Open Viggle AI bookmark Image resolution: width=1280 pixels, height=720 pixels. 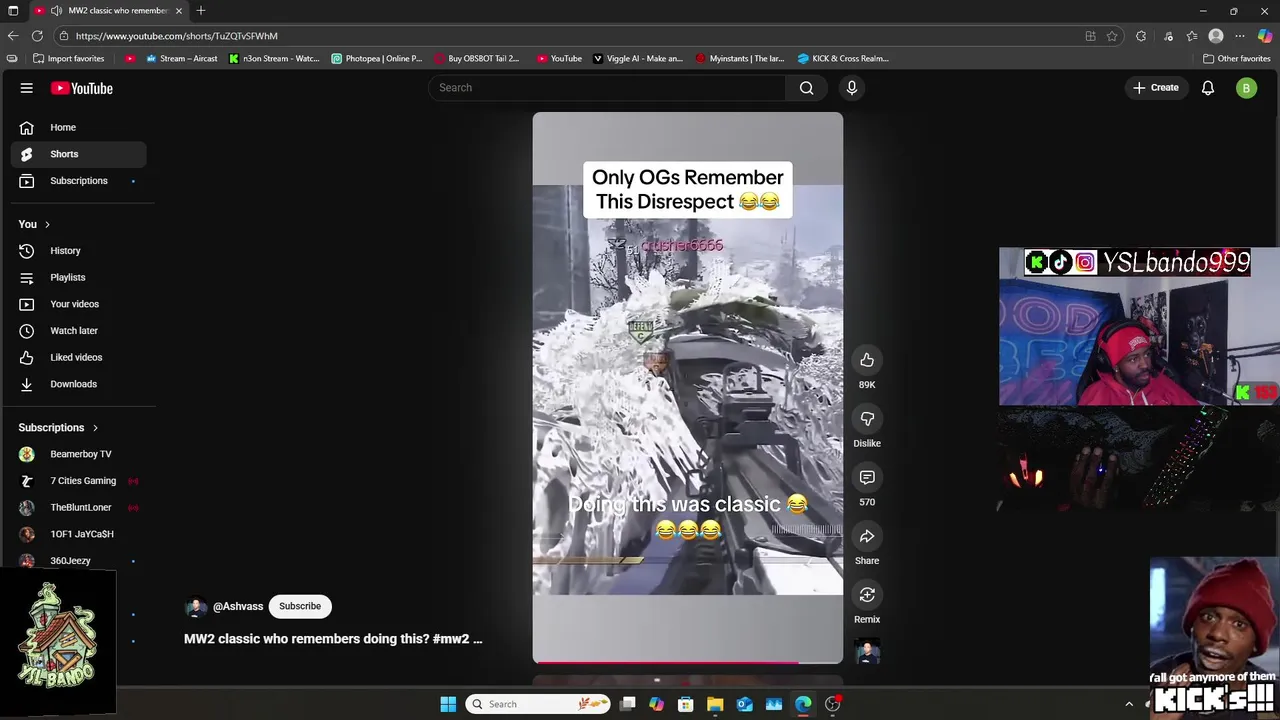coord(638,58)
